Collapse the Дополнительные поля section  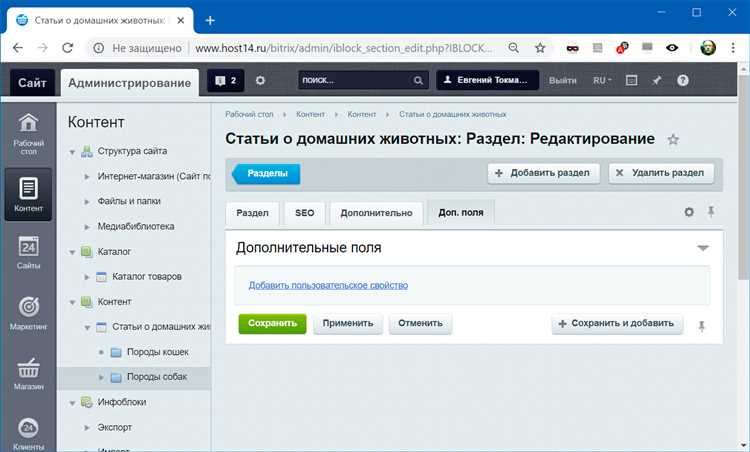click(703, 248)
